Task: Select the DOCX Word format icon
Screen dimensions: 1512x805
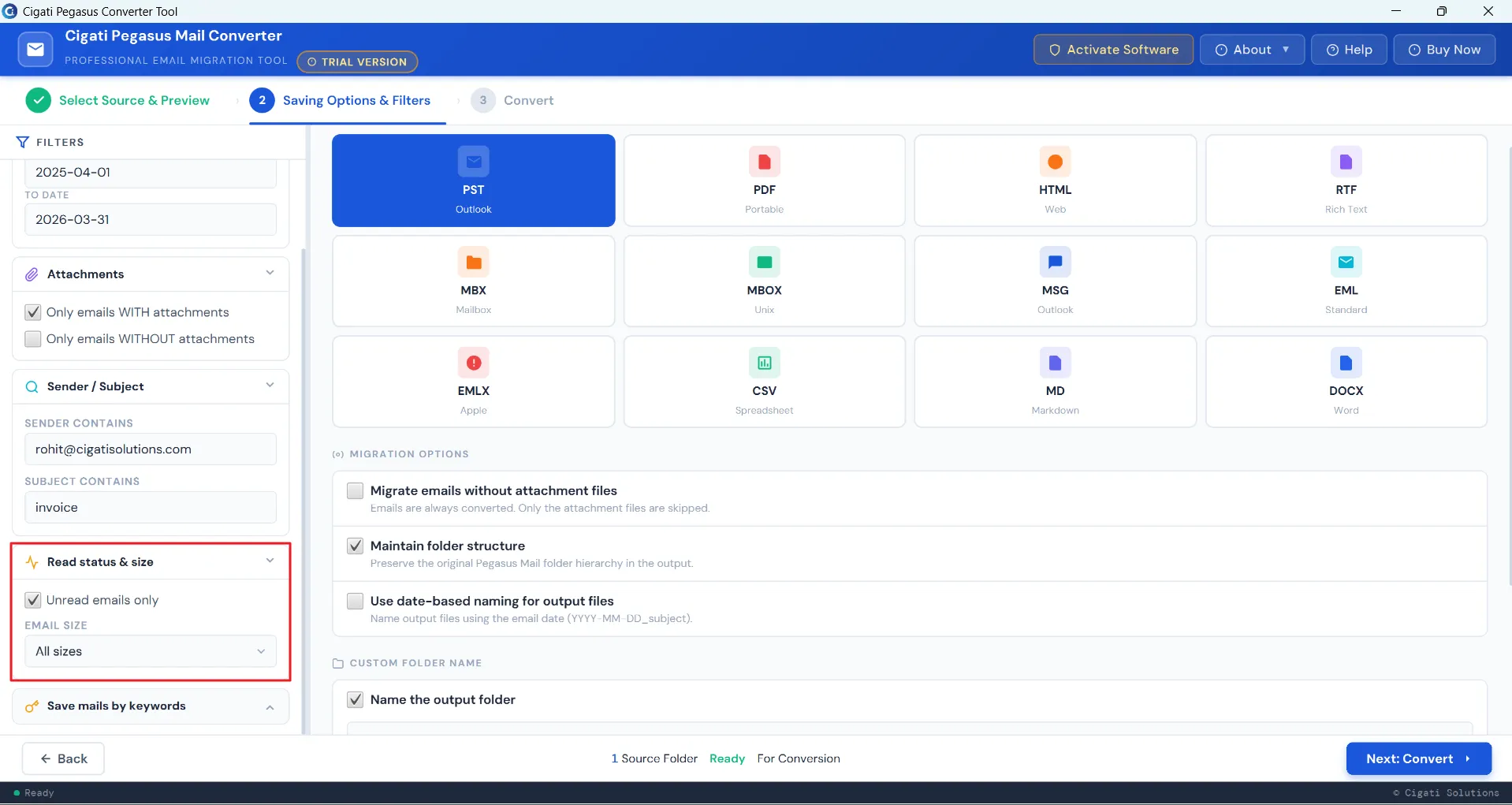Action: [x=1346, y=363]
